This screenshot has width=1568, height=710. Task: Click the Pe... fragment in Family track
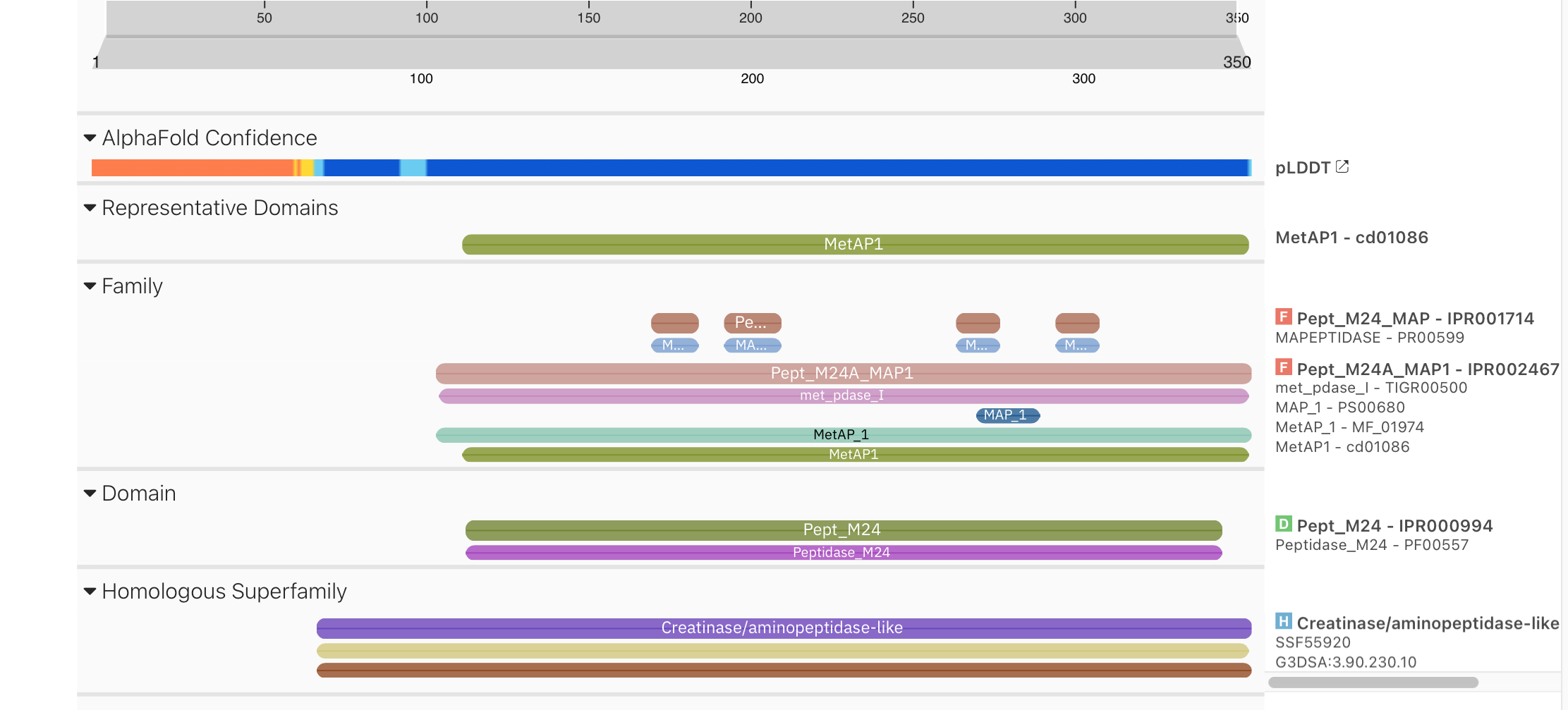tap(752, 323)
